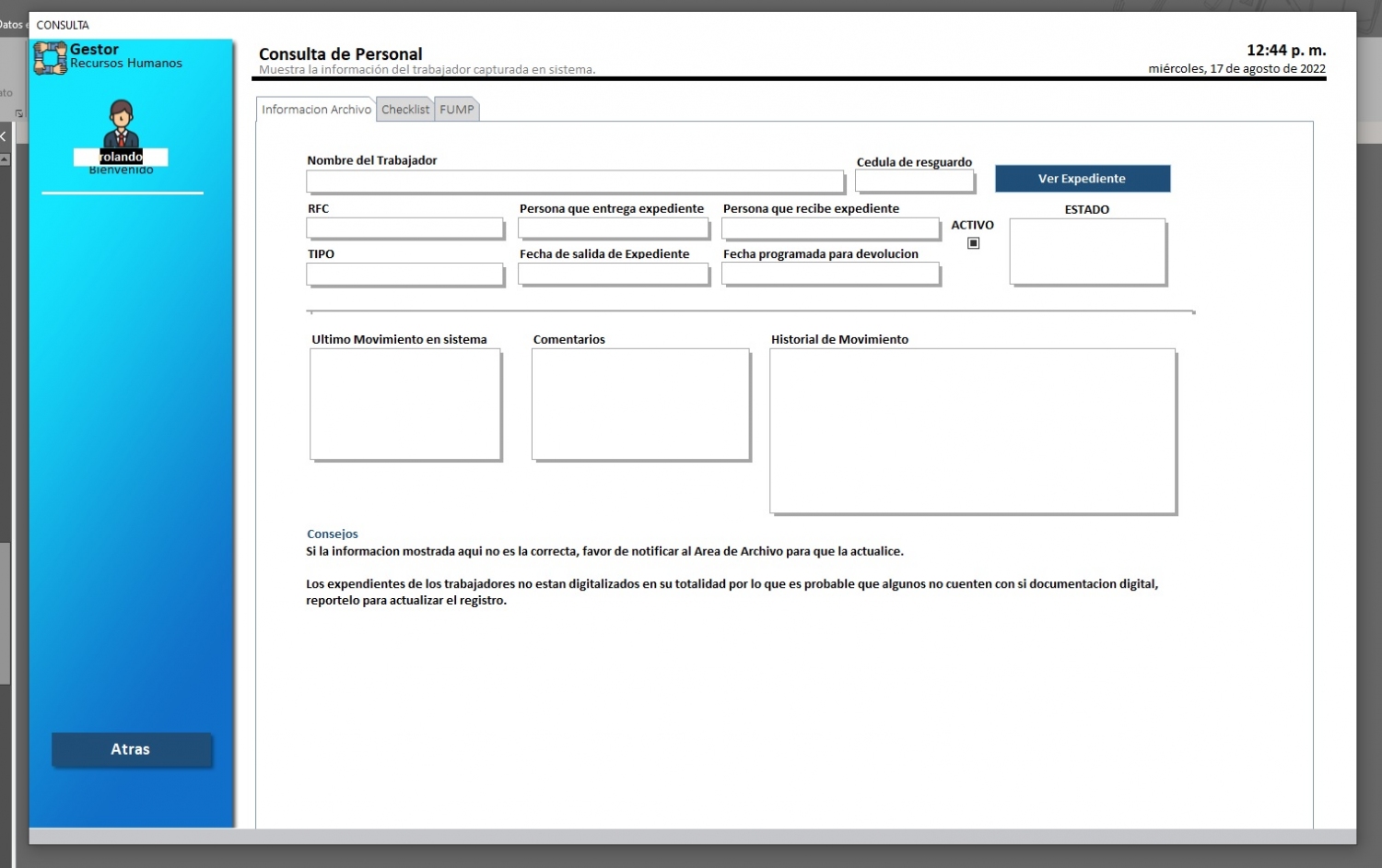
Task: Click the Ver Expediente button
Action: click(1083, 179)
